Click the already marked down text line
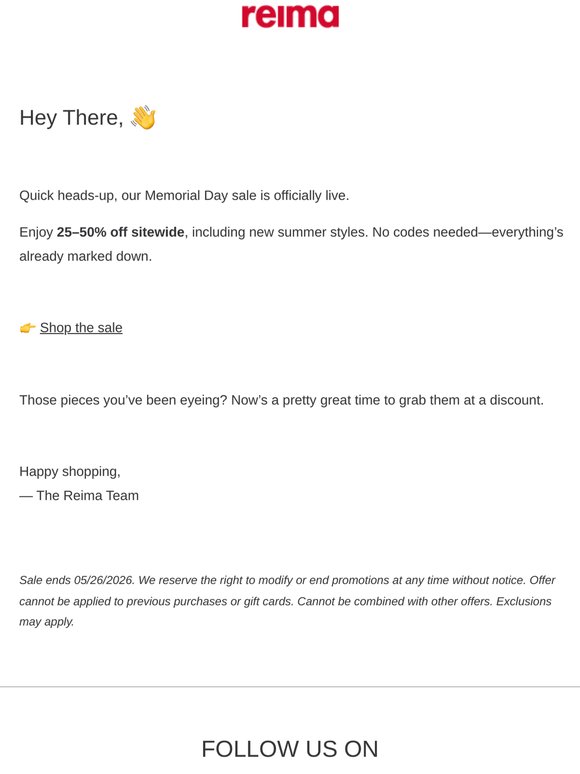Screen dimensions: 580x774 coord(85,256)
